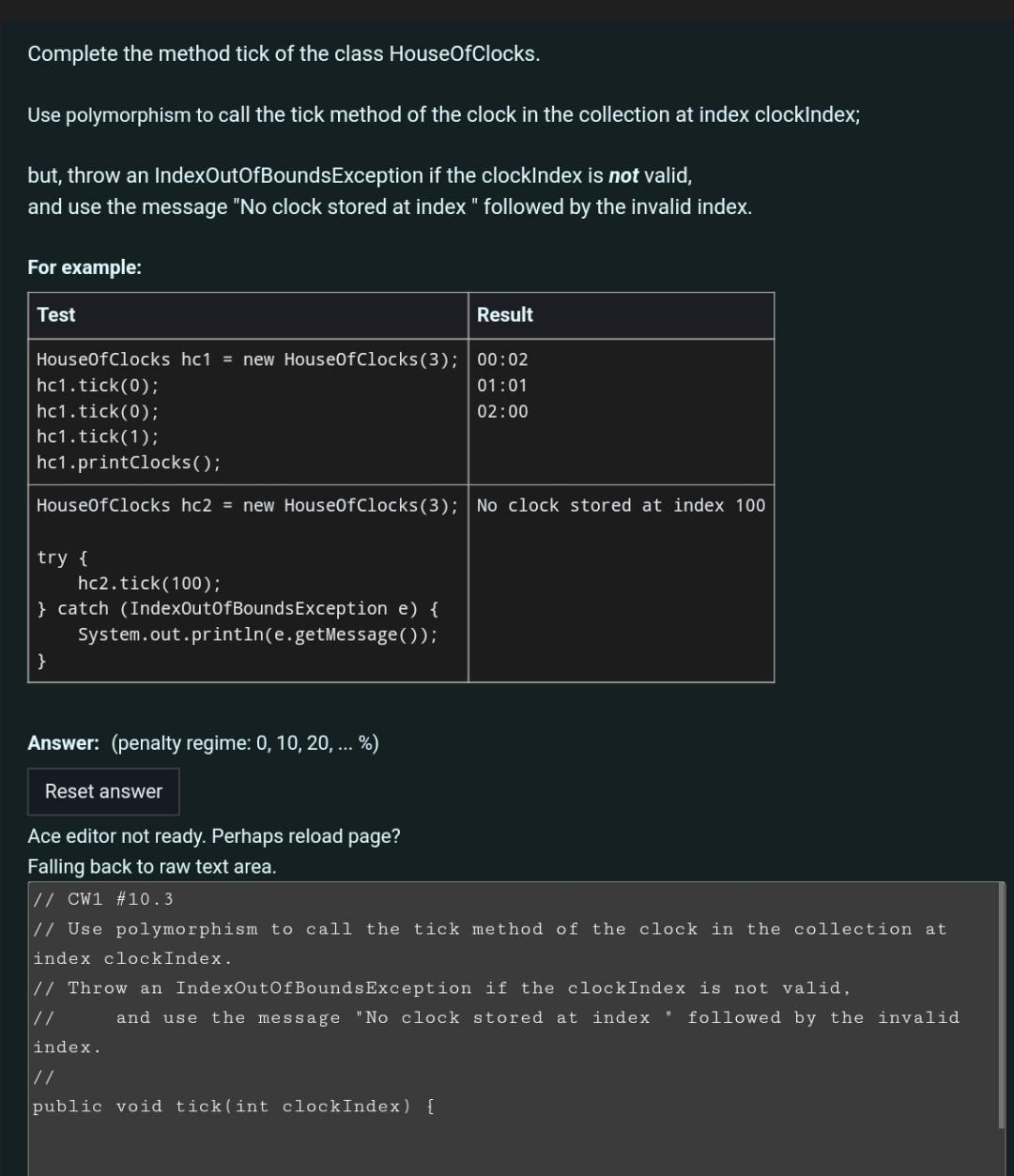The image size is (1014, 1176).
Task: Click the code 'hc2.tick(100);' in the table
Action: pyautogui.click(x=148, y=582)
